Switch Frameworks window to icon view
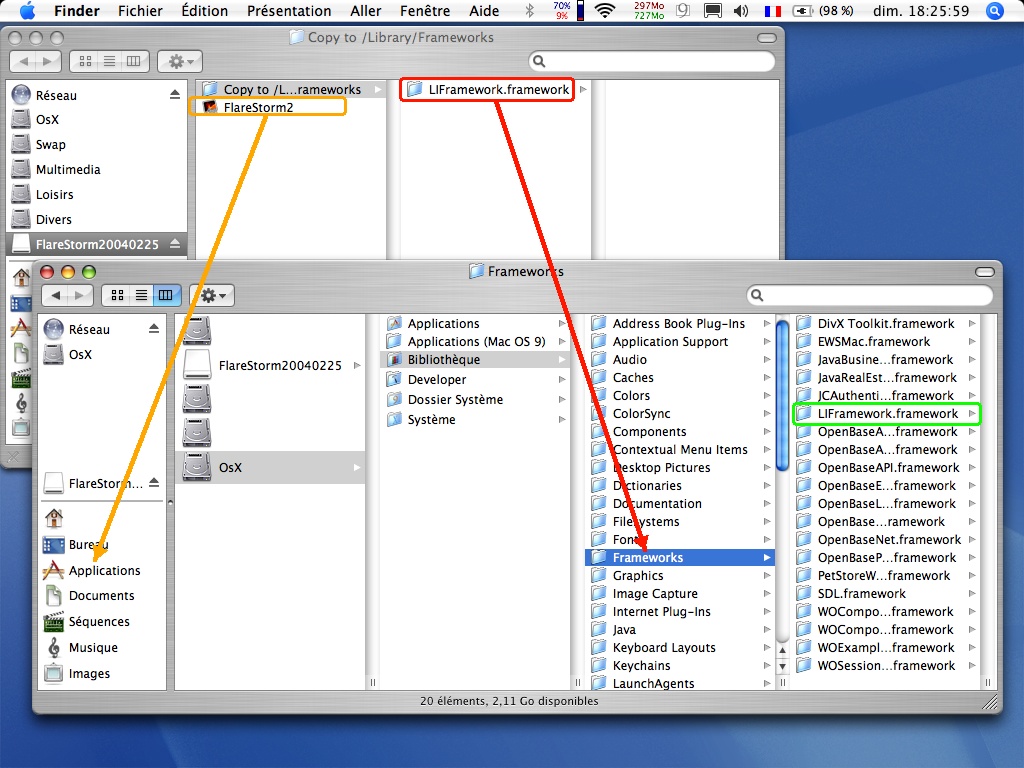The width and height of the screenshot is (1024, 768). coord(117,295)
